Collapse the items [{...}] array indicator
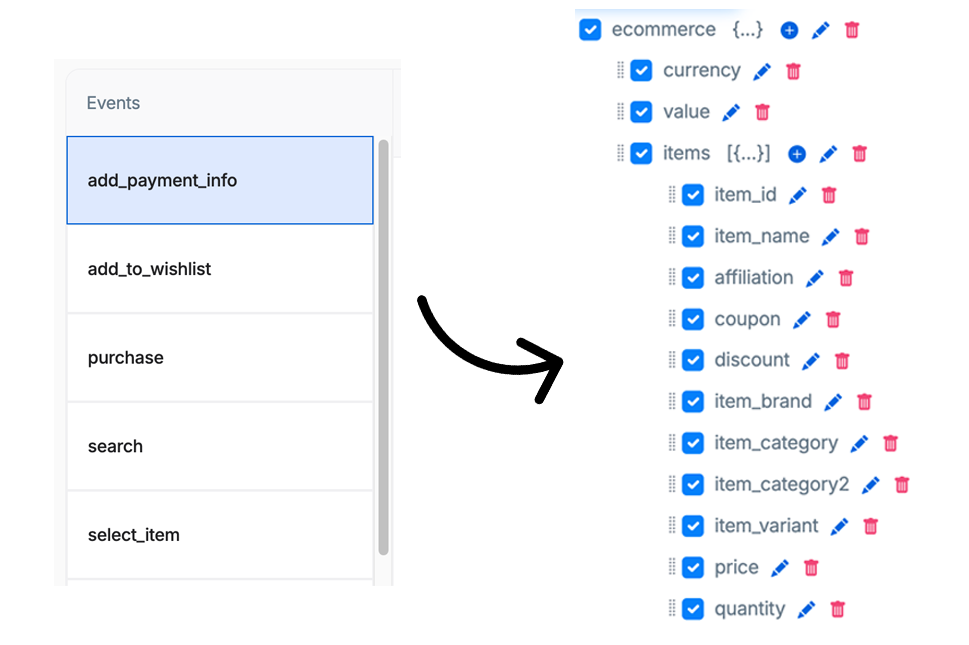This screenshot has height=645, width=969. pyautogui.click(x=749, y=154)
